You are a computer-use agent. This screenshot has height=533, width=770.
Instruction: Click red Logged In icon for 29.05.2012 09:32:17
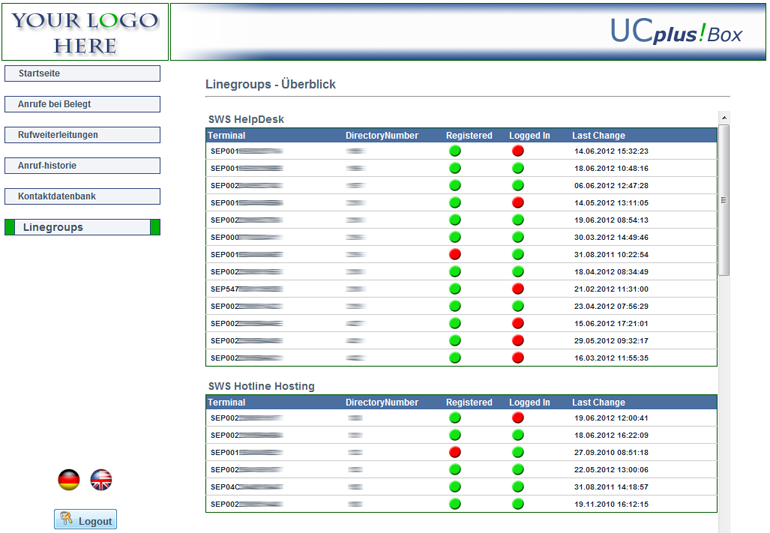(x=518, y=340)
